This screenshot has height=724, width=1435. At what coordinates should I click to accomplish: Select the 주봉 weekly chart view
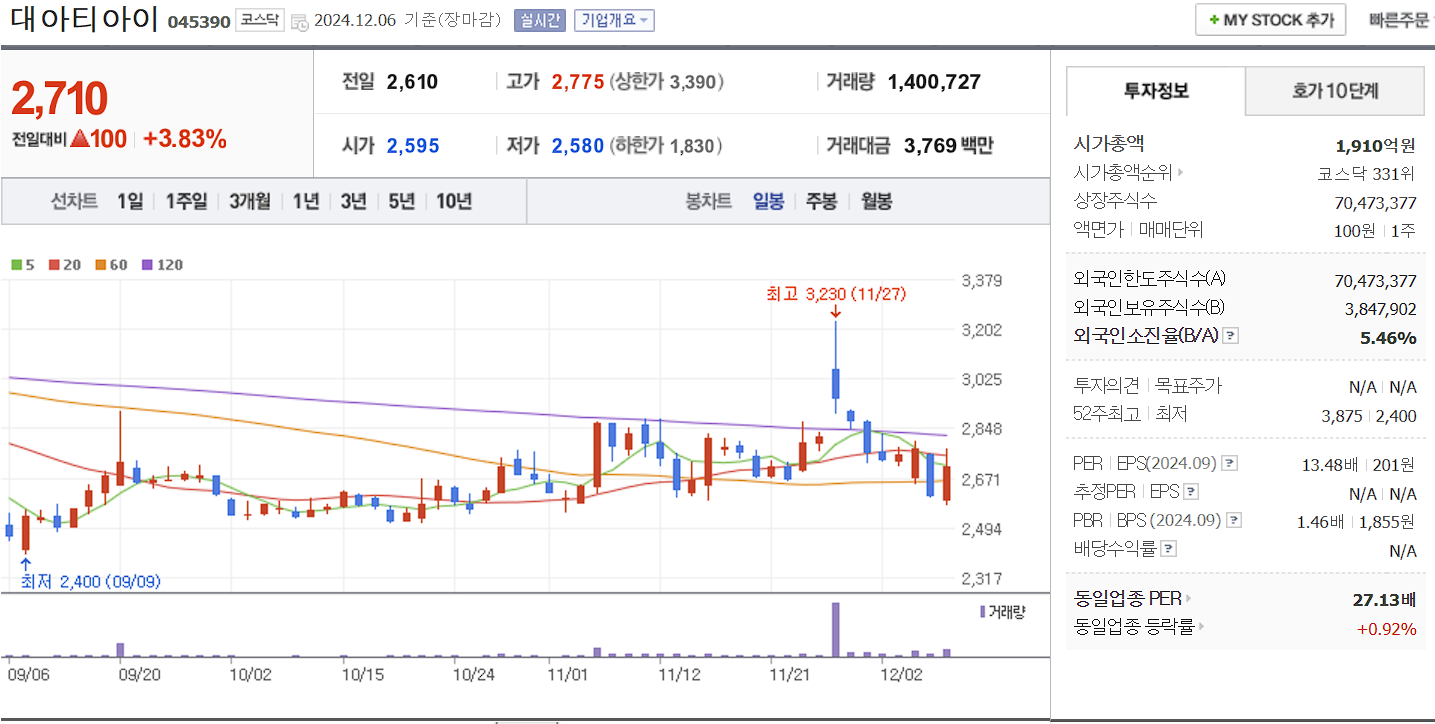(822, 201)
